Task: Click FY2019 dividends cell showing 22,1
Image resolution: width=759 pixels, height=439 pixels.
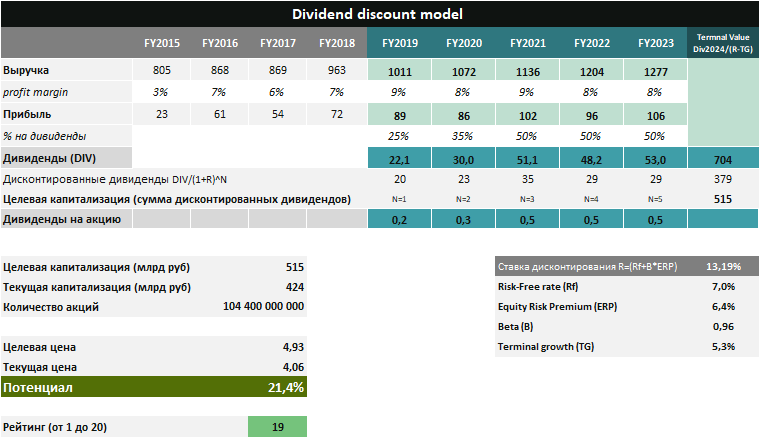Action: [399, 158]
